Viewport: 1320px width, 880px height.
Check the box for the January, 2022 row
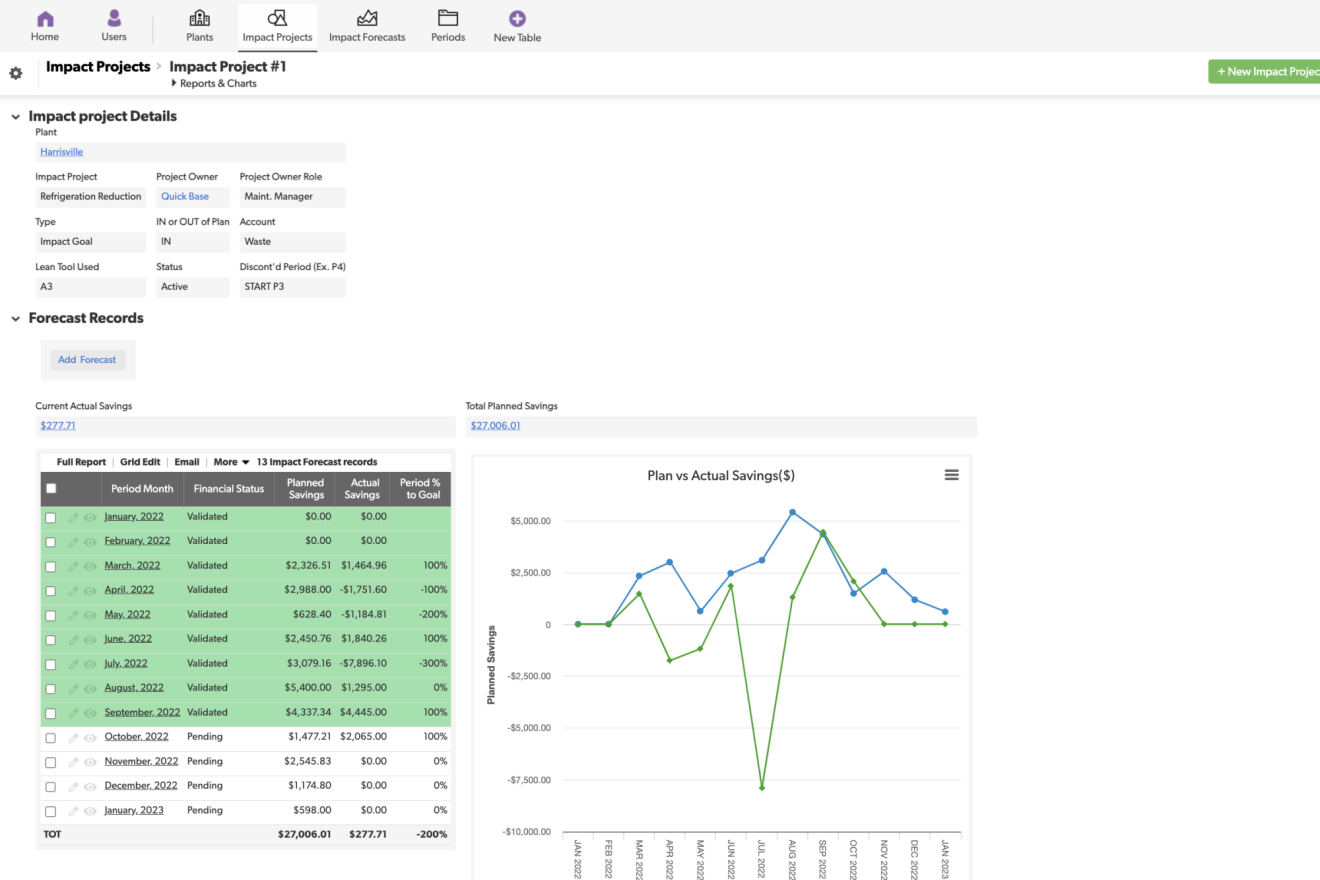[x=51, y=517]
